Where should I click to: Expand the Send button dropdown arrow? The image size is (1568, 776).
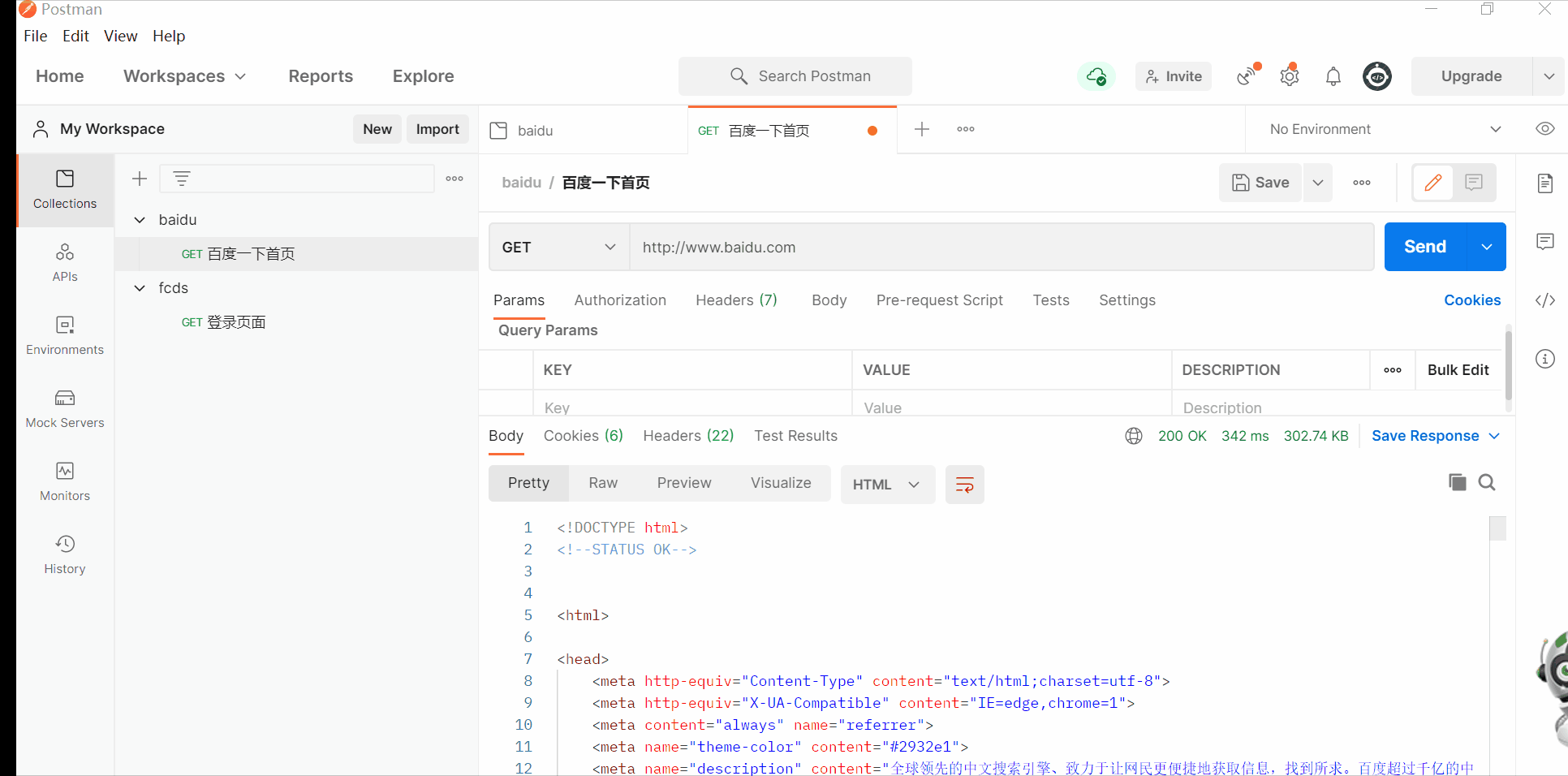click(1487, 247)
